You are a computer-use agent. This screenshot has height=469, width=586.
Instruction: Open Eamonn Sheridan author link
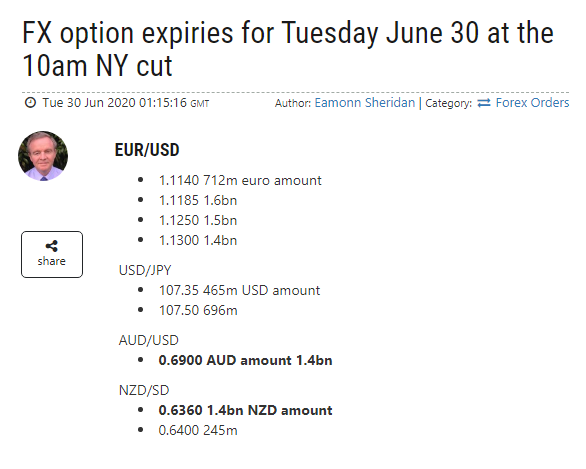coord(364,103)
